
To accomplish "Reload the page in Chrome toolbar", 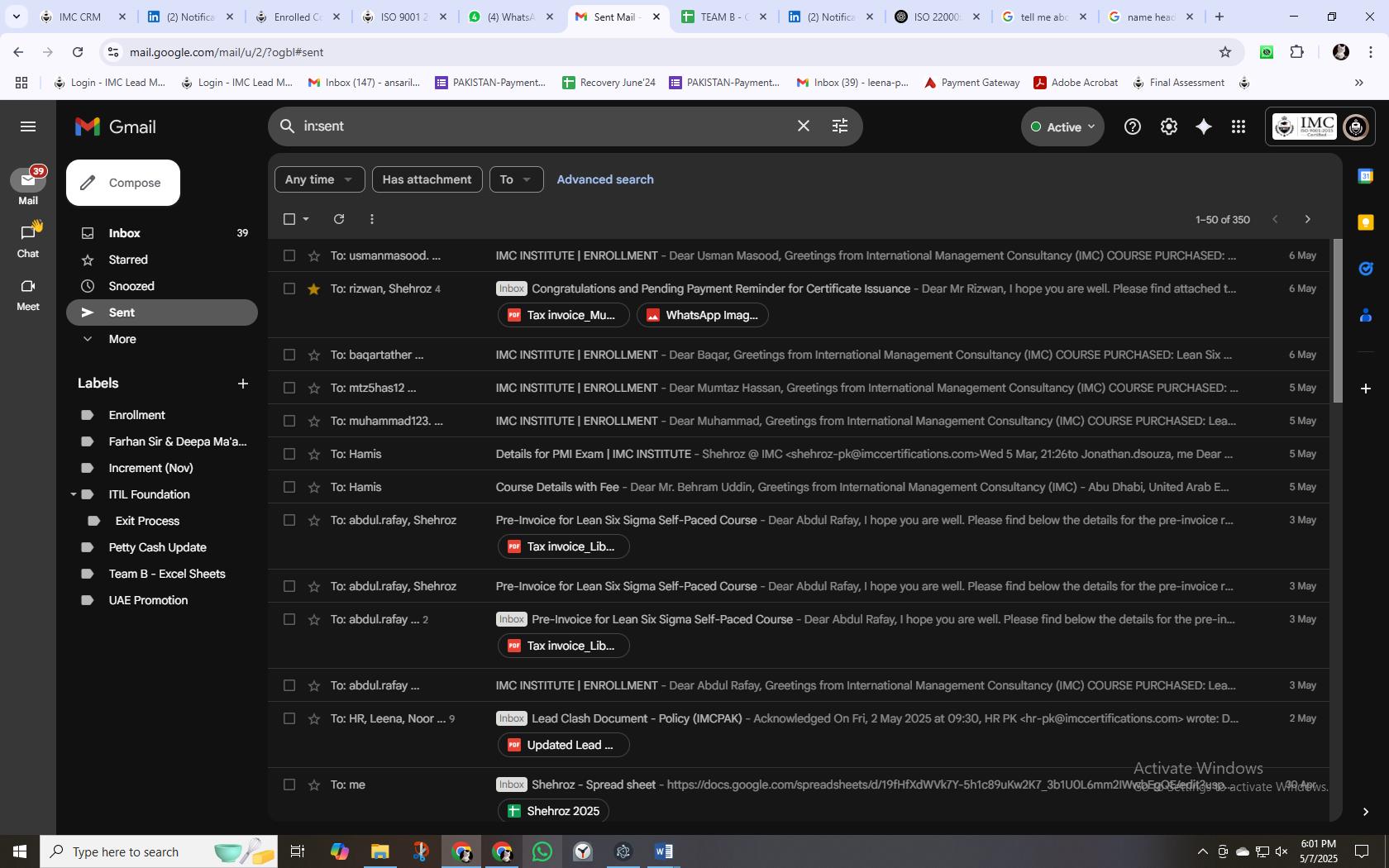I will (x=77, y=52).
